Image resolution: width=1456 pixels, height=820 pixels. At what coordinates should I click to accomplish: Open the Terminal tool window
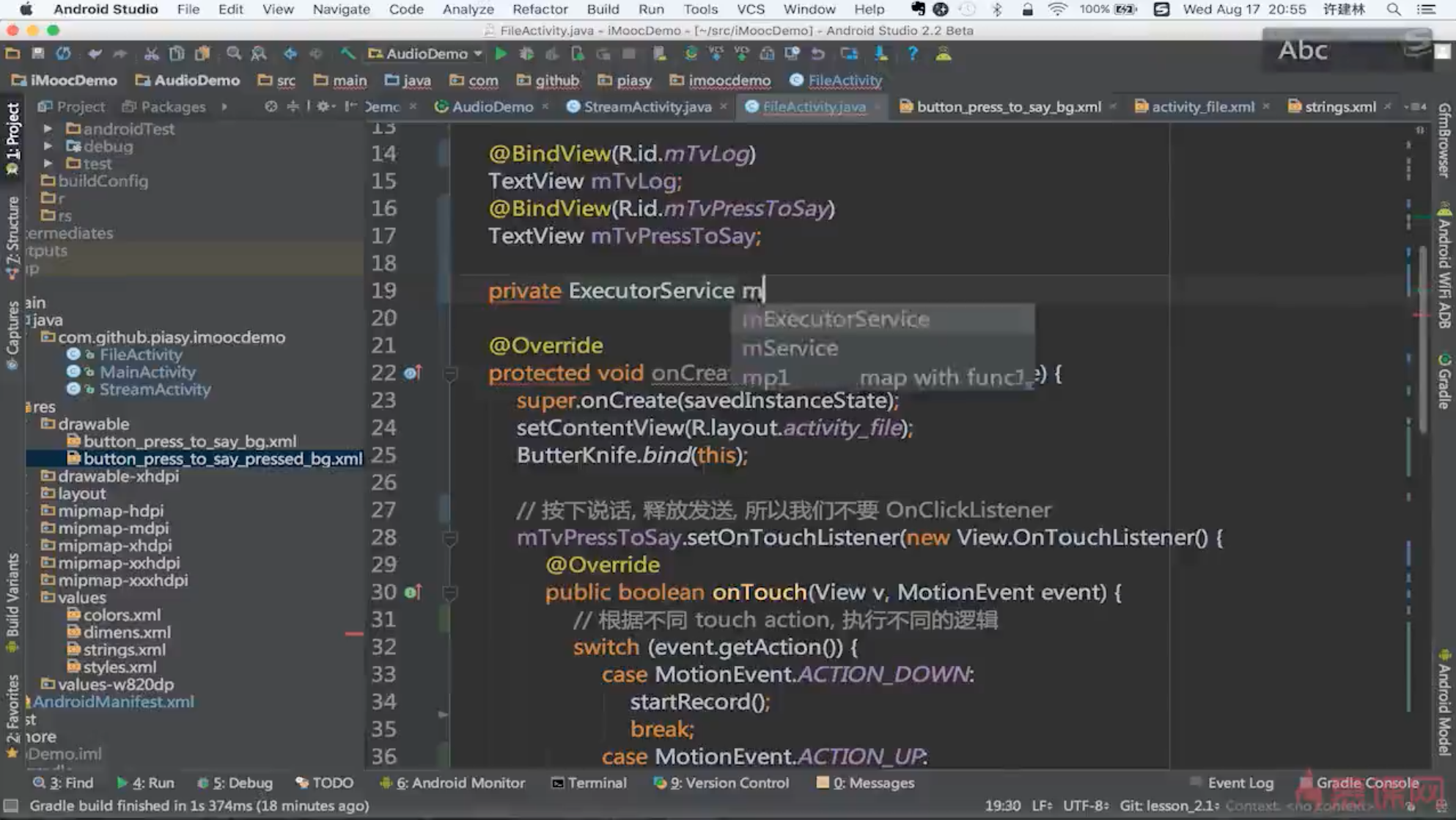coord(589,783)
